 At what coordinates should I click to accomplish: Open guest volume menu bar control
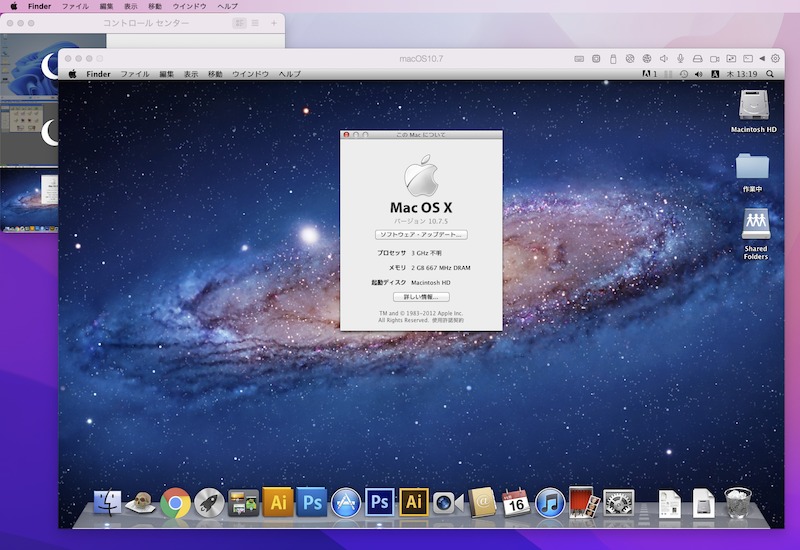697,74
